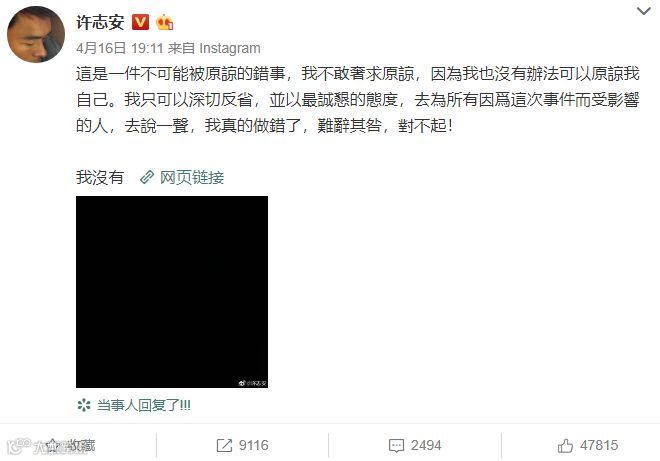660x461 pixels.
Task: Open the 许志安 profile avatar
Action: (x=36, y=35)
